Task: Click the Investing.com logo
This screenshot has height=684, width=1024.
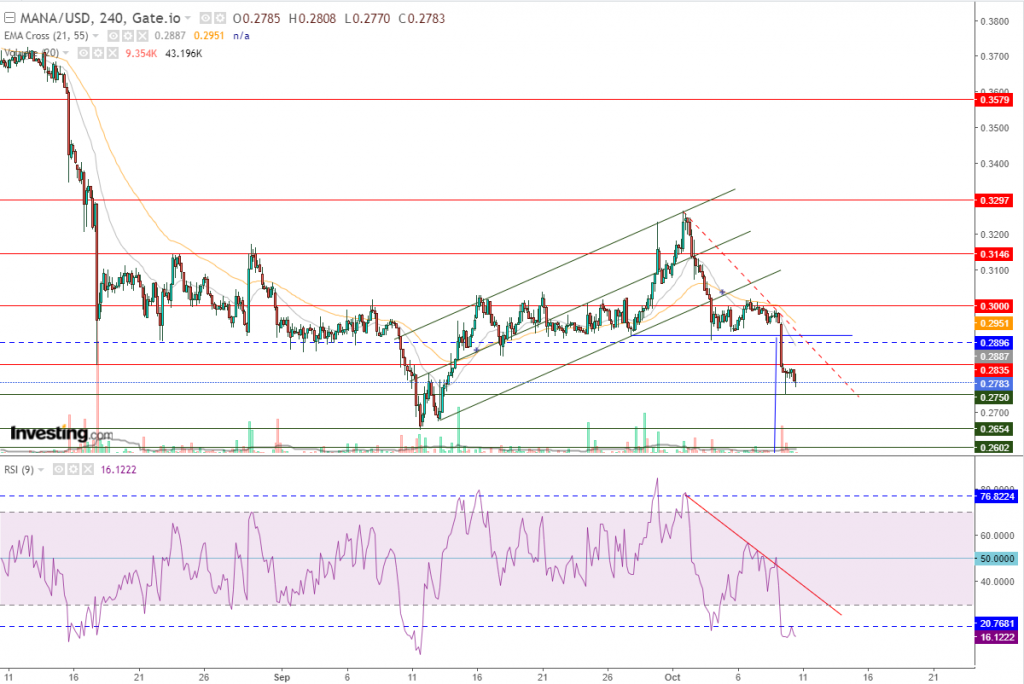Action: (62, 434)
